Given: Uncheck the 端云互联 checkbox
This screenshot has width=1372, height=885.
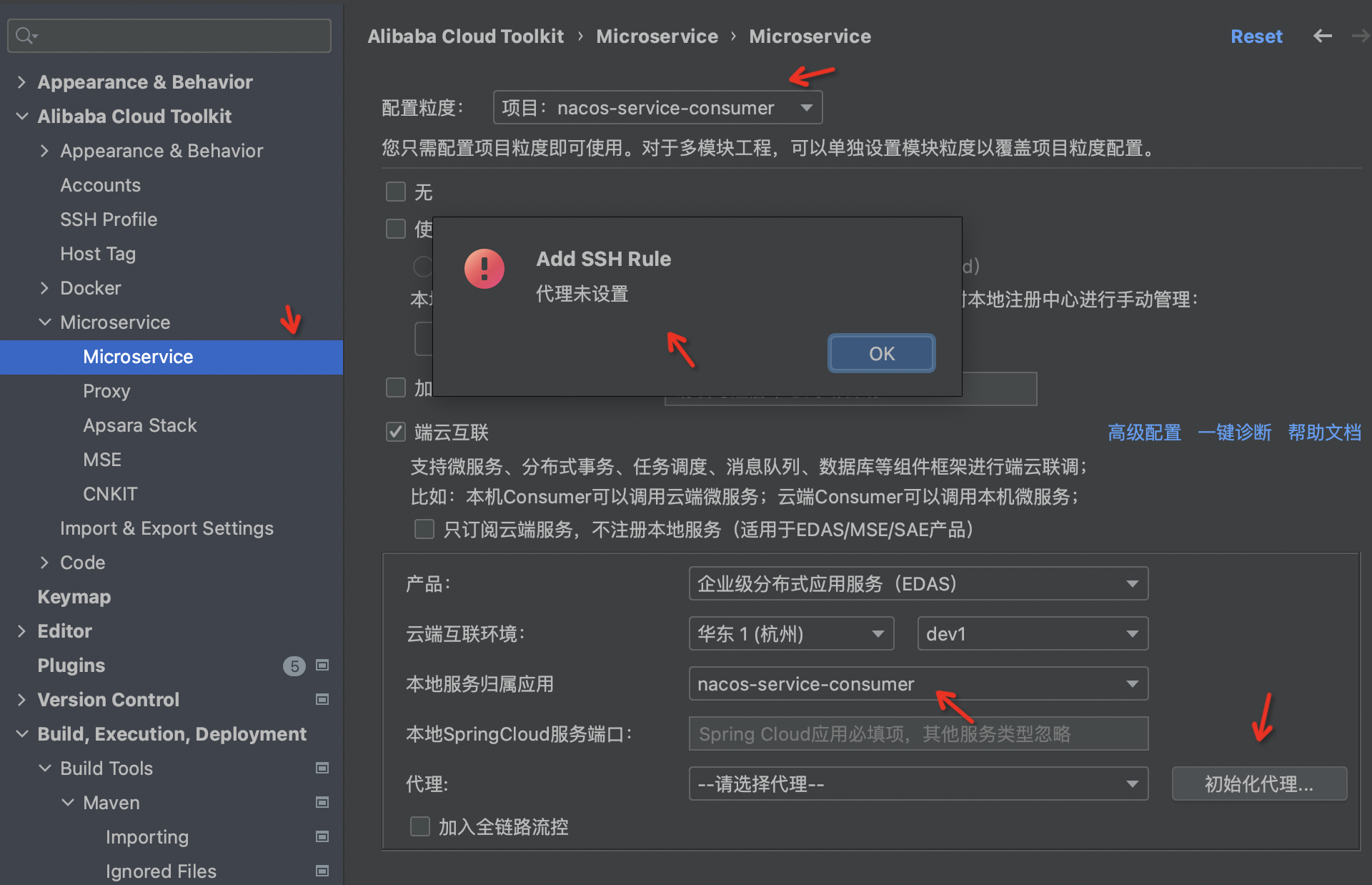Looking at the screenshot, I should coord(396,432).
